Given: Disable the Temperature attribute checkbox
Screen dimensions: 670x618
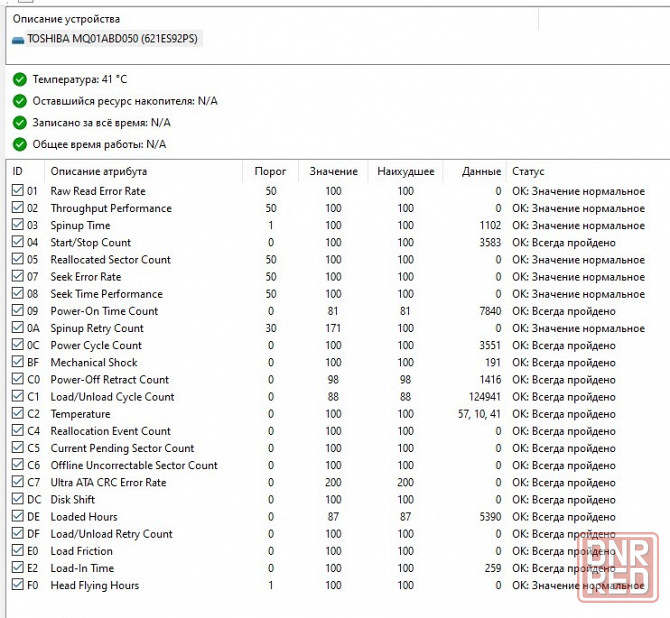Looking at the screenshot, I should (17, 414).
